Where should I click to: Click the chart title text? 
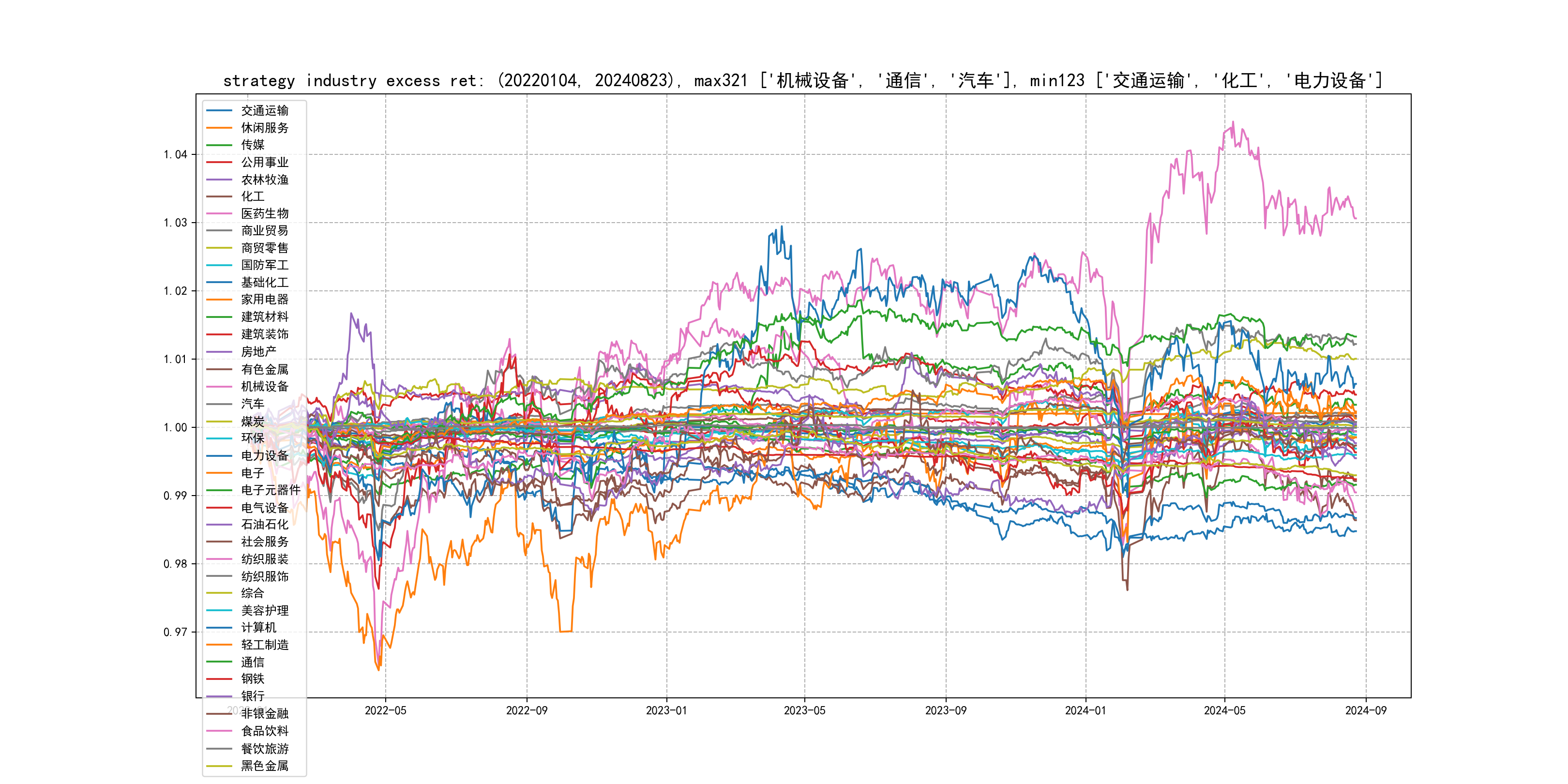coord(802,80)
